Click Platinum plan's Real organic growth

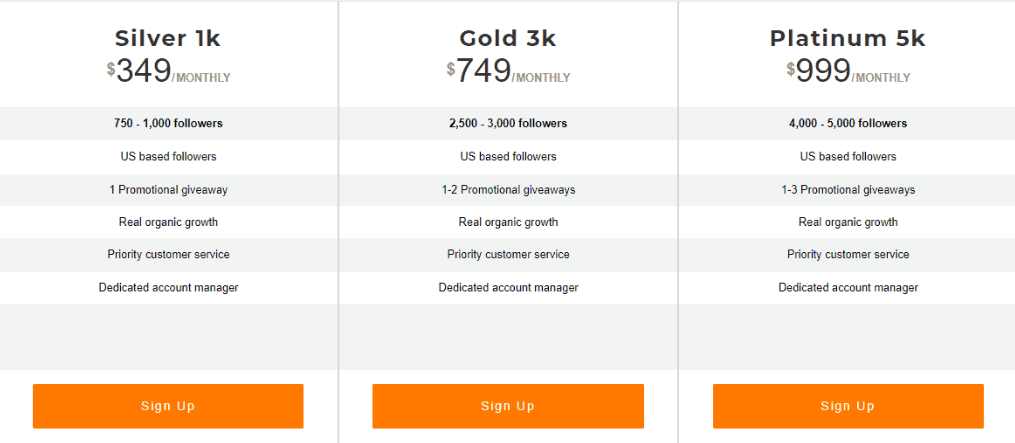coord(848,222)
